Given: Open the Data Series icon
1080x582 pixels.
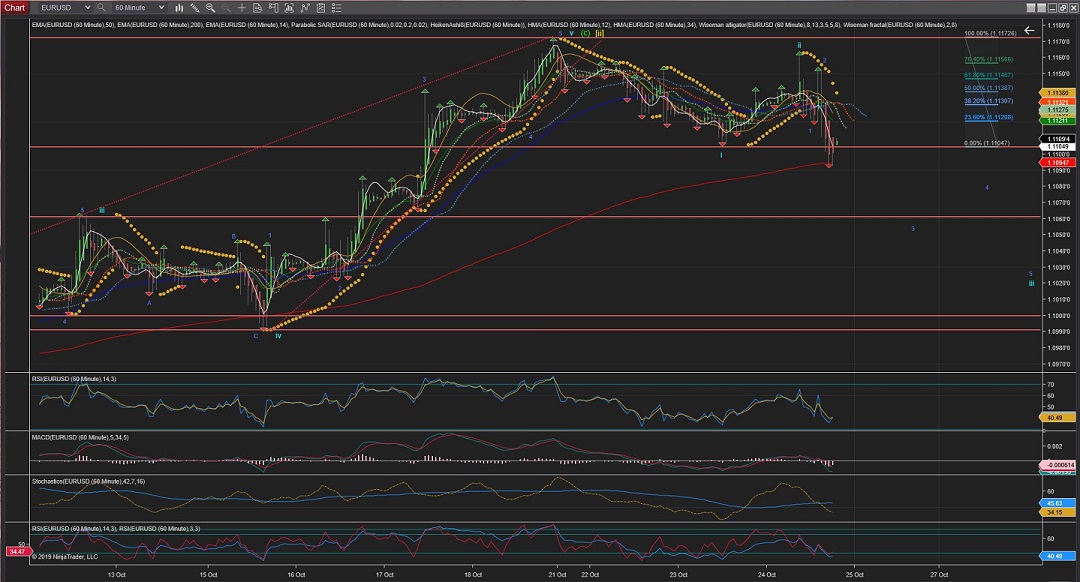Looking at the screenshot, I should [x=289, y=8].
